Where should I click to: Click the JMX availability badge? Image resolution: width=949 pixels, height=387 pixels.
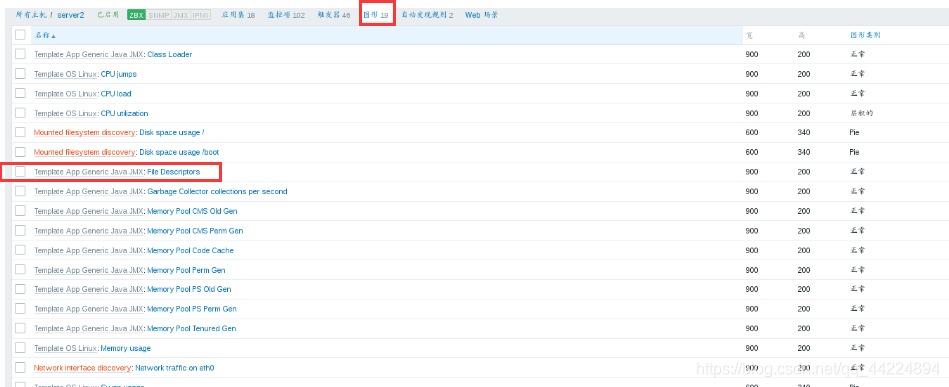point(181,15)
